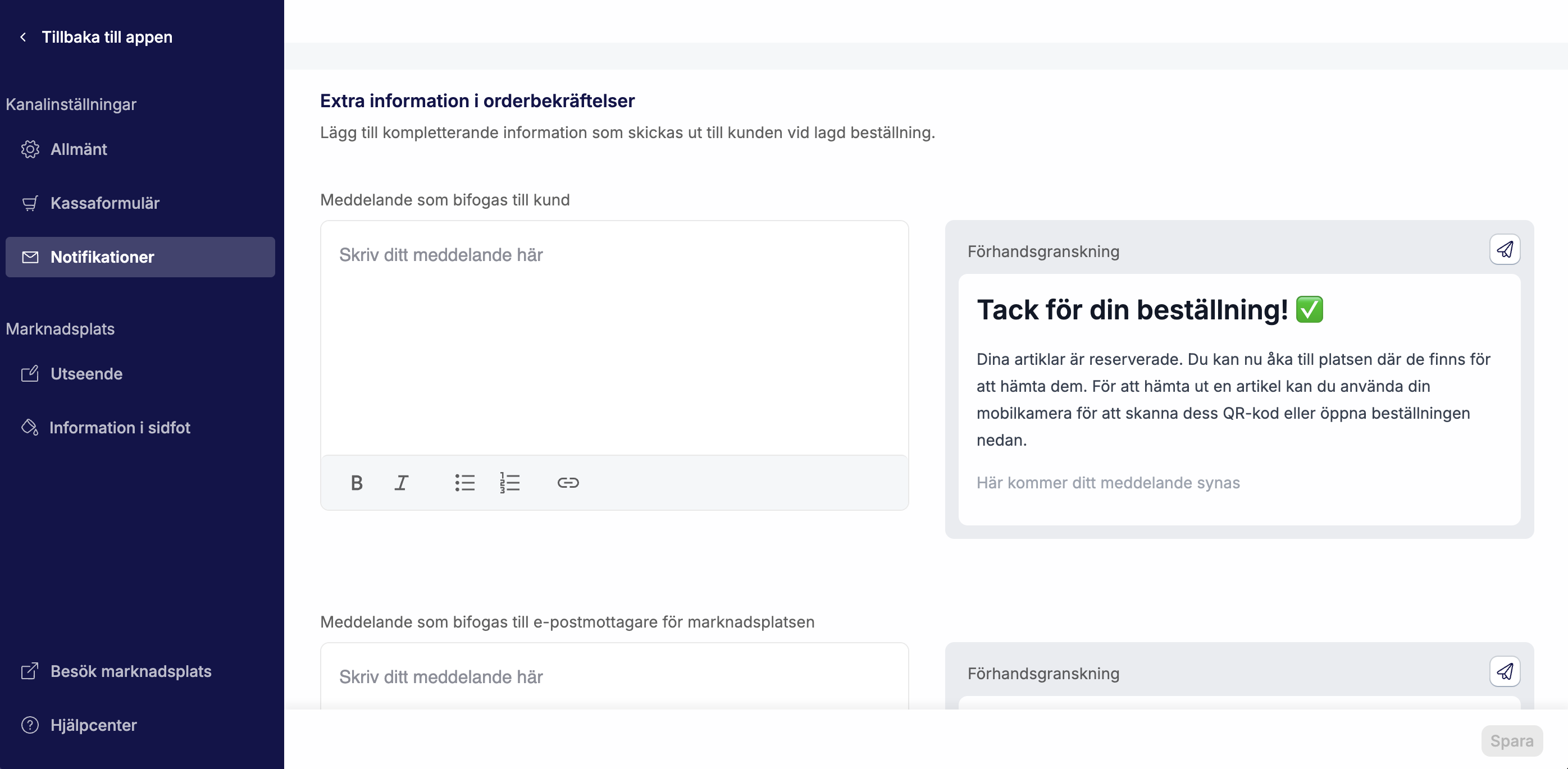This screenshot has height=769, width=1568.
Task: Click the e-postmottagare för marknadsplatsen label
Action: pos(567,622)
